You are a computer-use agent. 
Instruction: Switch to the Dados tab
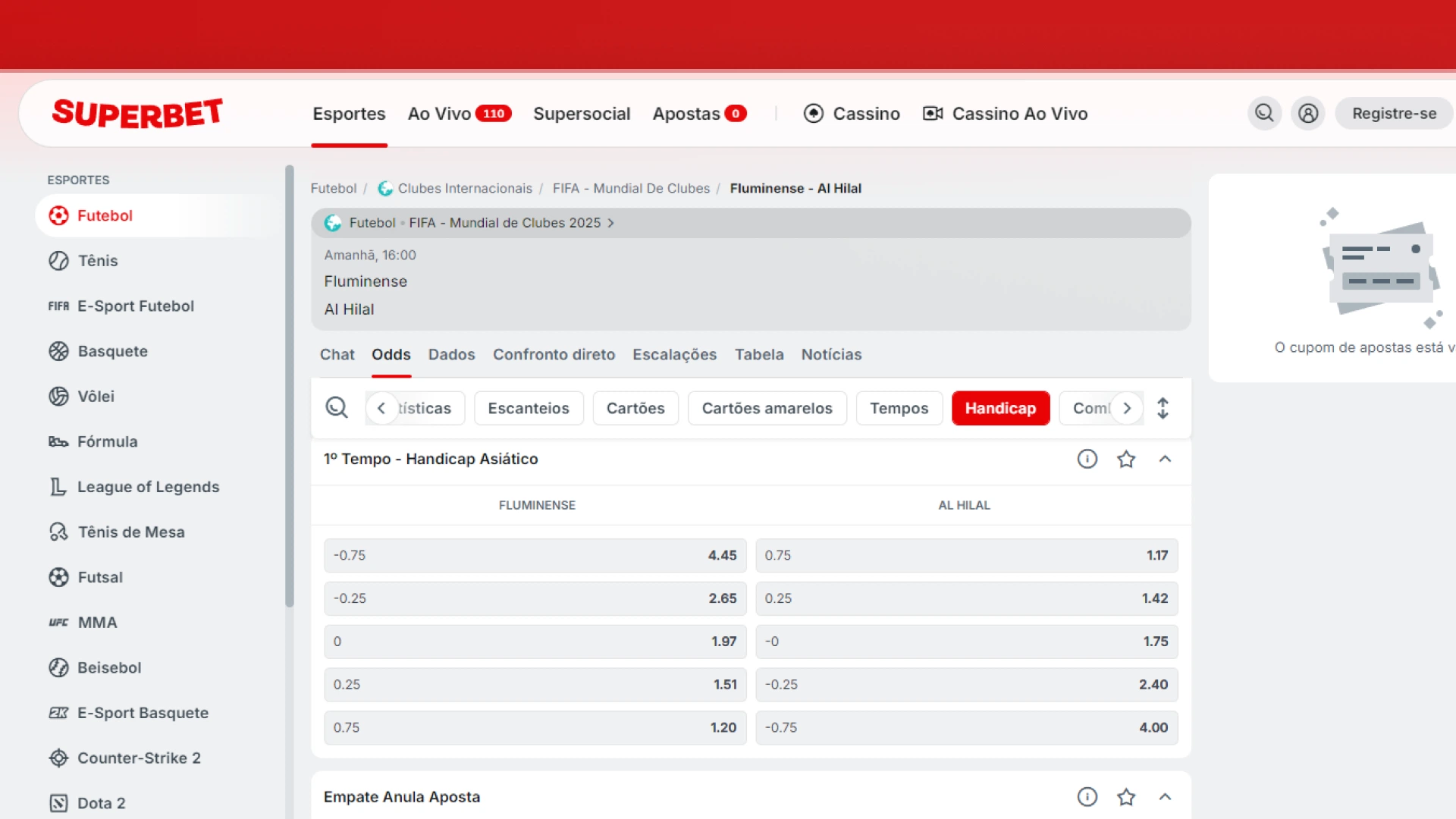pos(451,354)
